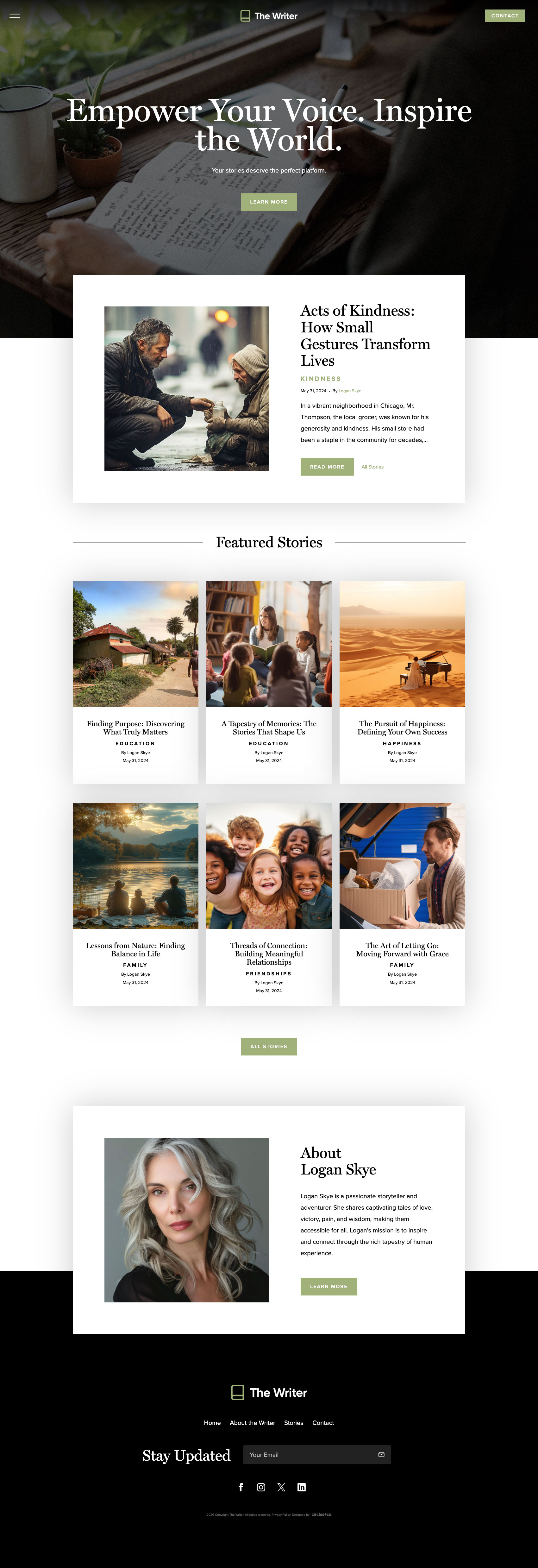Focus the Your Email input field
538x1568 pixels.
pos(310,1455)
